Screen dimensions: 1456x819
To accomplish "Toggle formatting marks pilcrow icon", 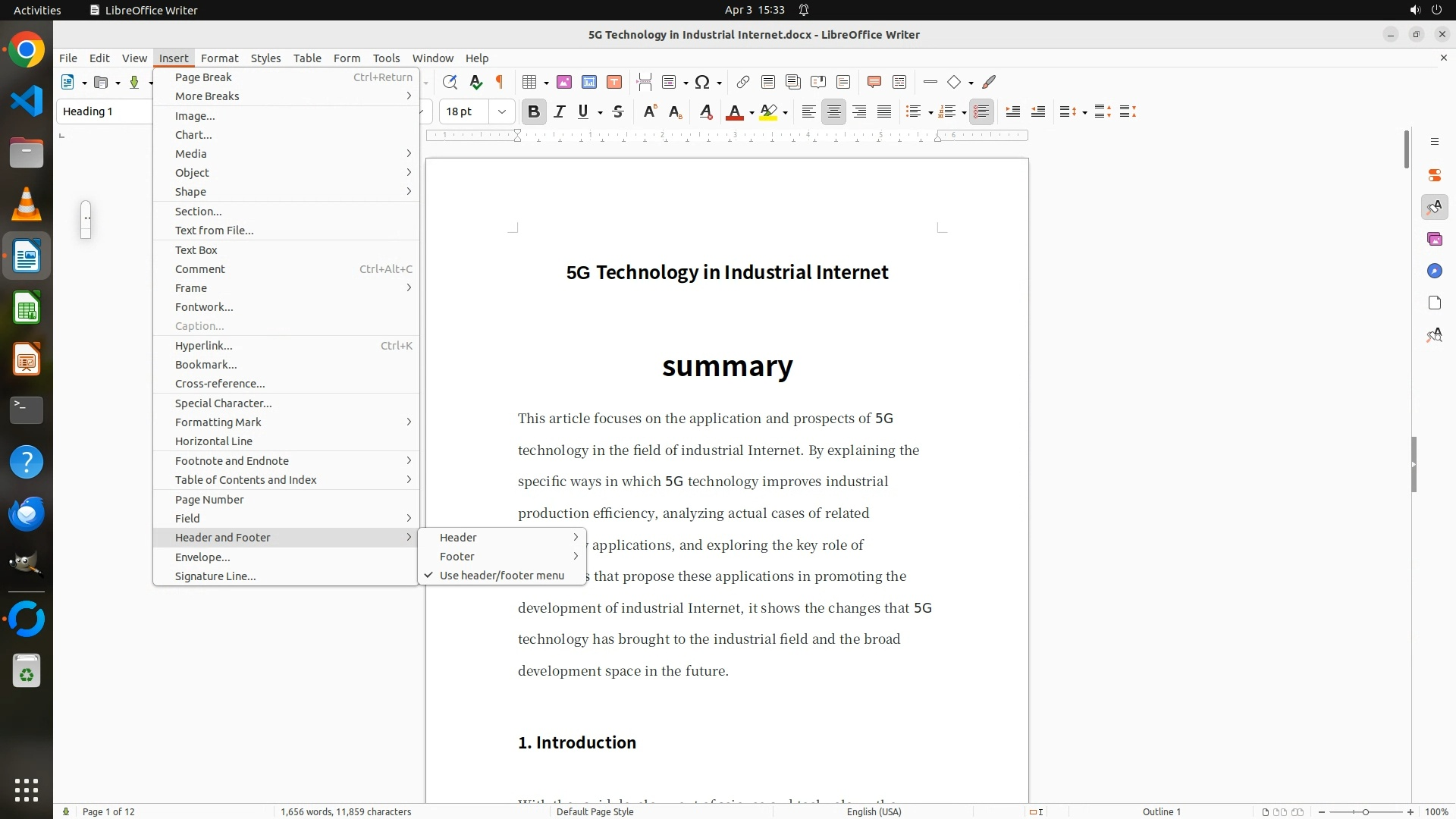I will pyautogui.click(x=500, y=82).
